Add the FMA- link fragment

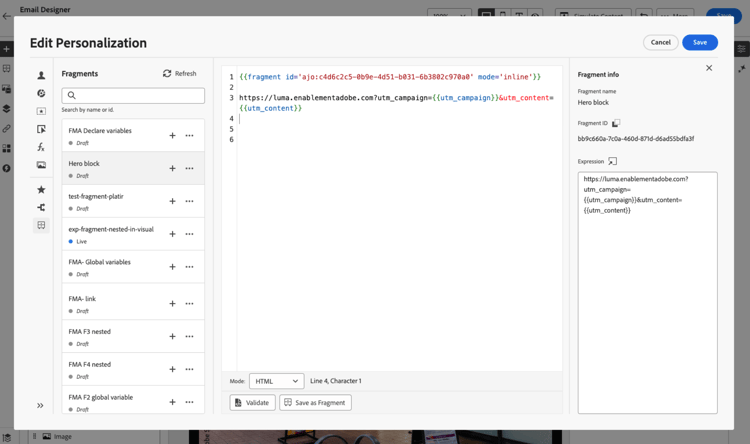(172, 303)
